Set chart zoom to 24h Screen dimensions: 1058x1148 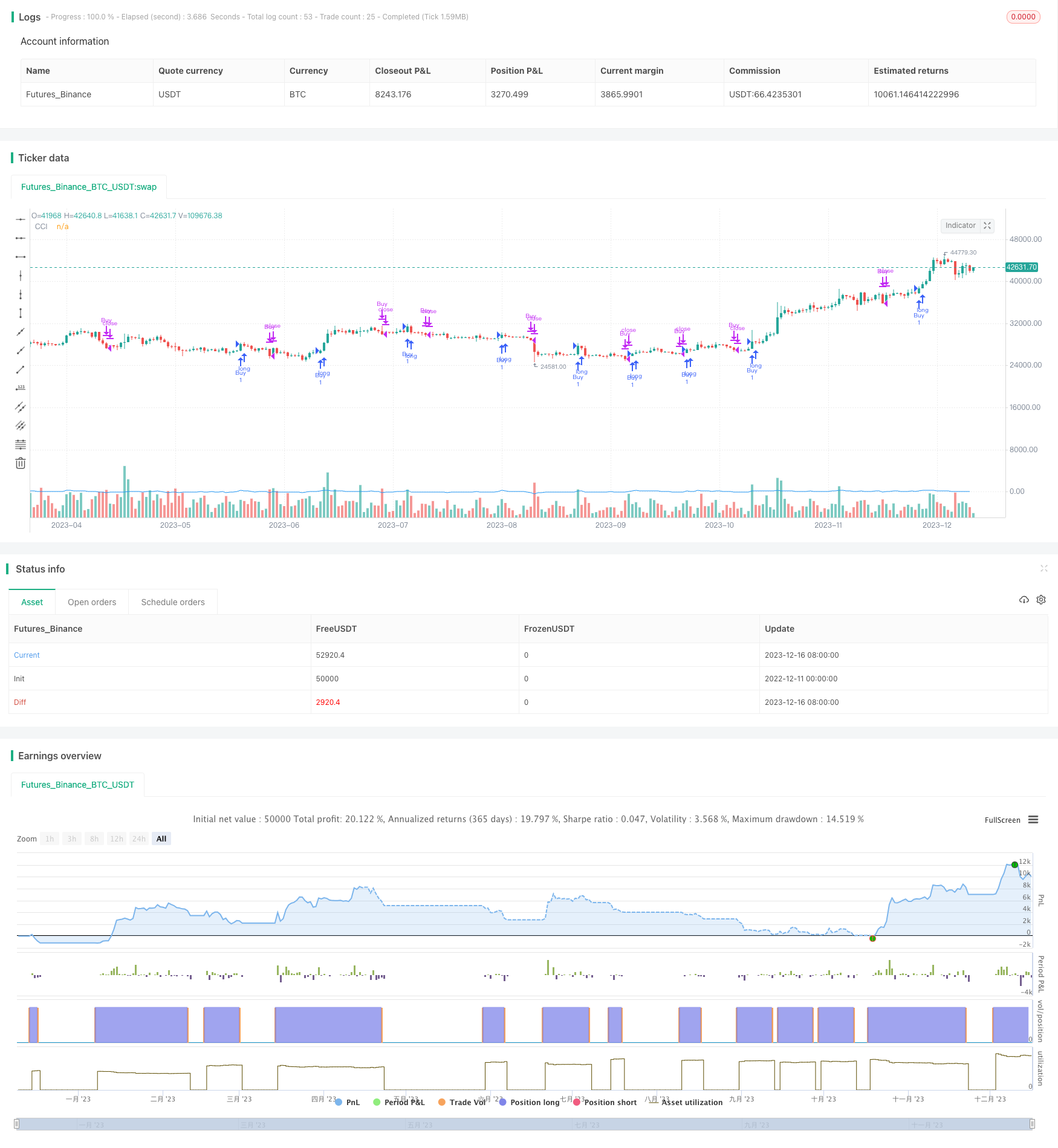(139, 838)
